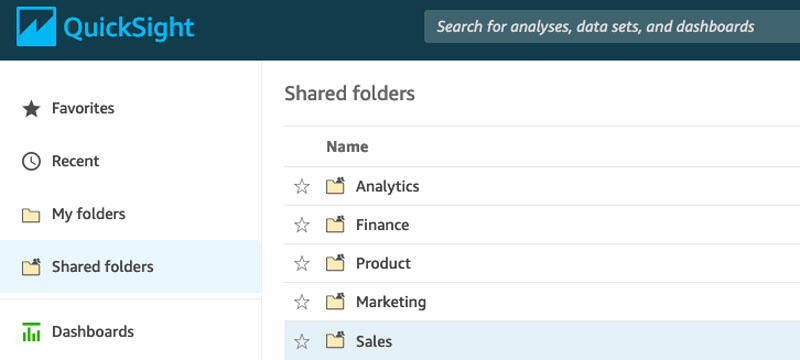Favorite the Analytics folder with its star
The width and height of the screenshot is (800, 360).
pyautogui.click(x=302, y=187)
